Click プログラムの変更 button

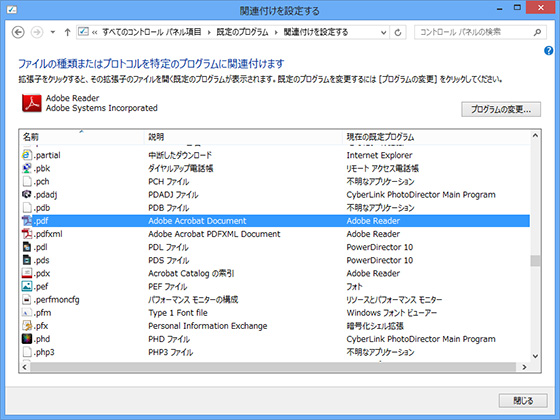click(501, 109)
